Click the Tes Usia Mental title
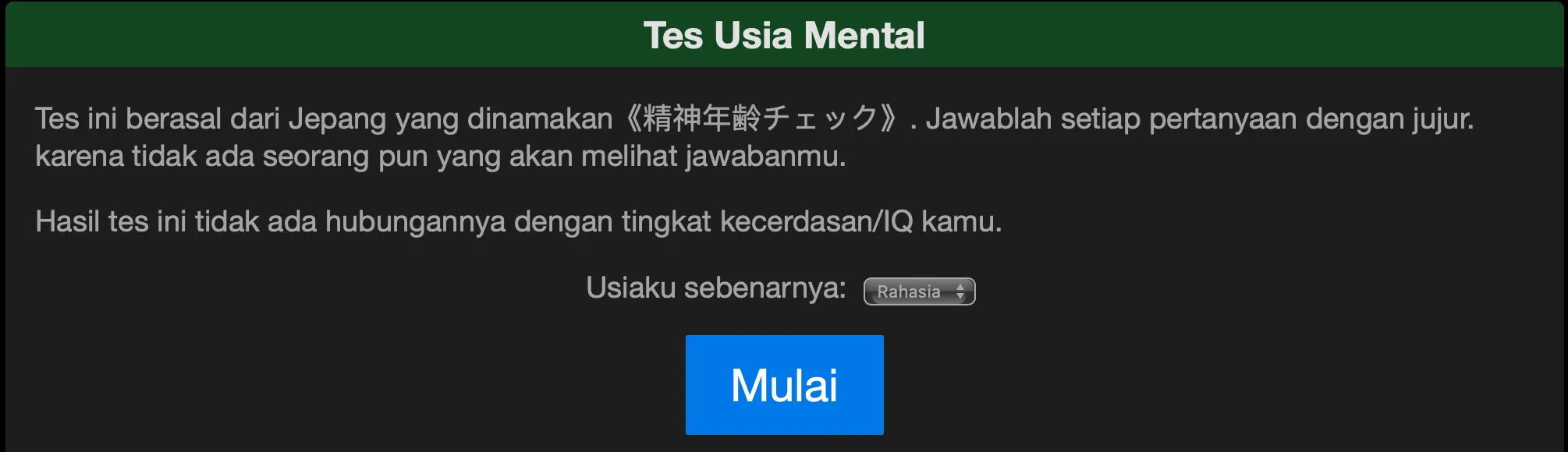This screenshot has height=452, width=1568. (x=784, y=35)
